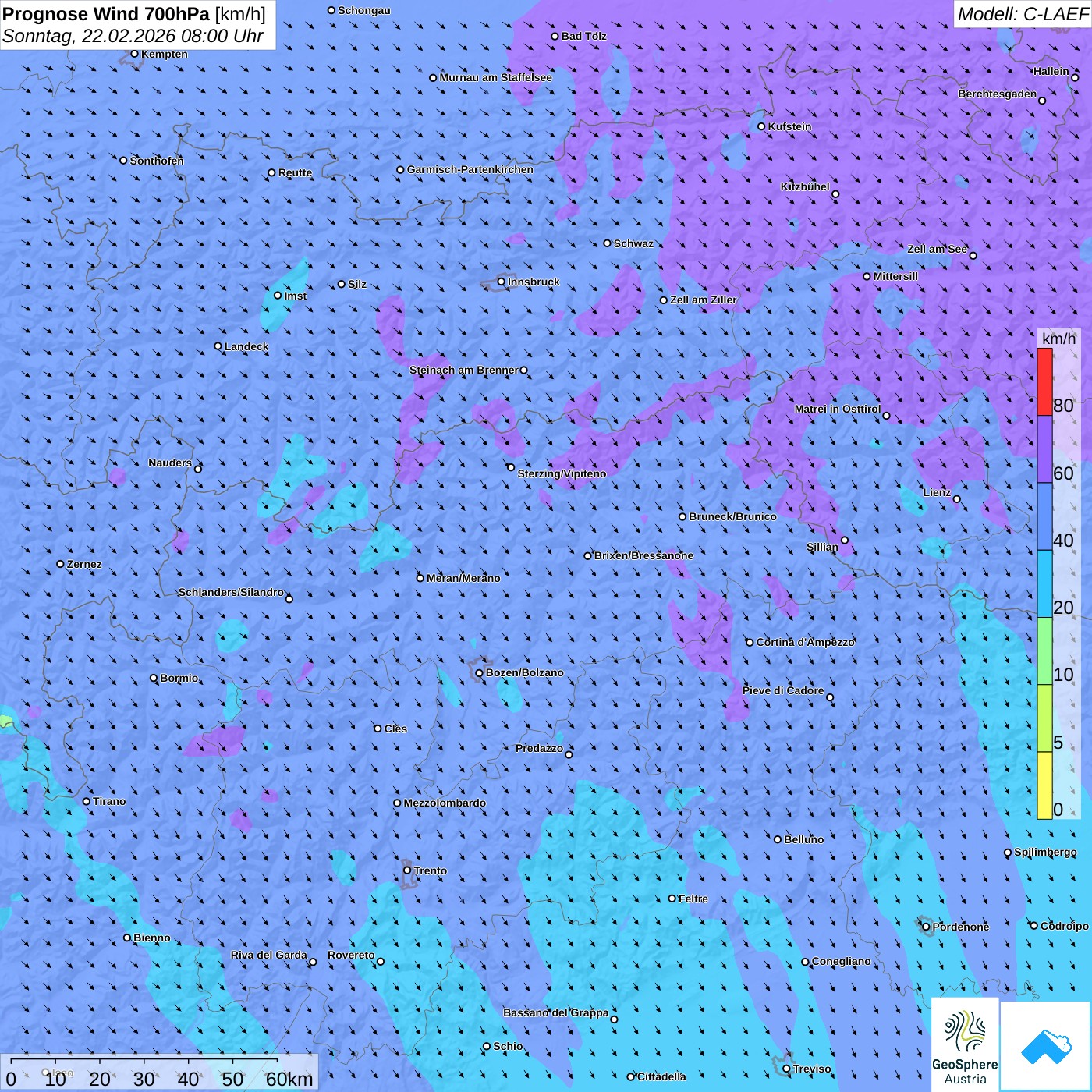Click the 'Sillian' map label
The image size is (1092, 1092).
[x=822, y=547]
